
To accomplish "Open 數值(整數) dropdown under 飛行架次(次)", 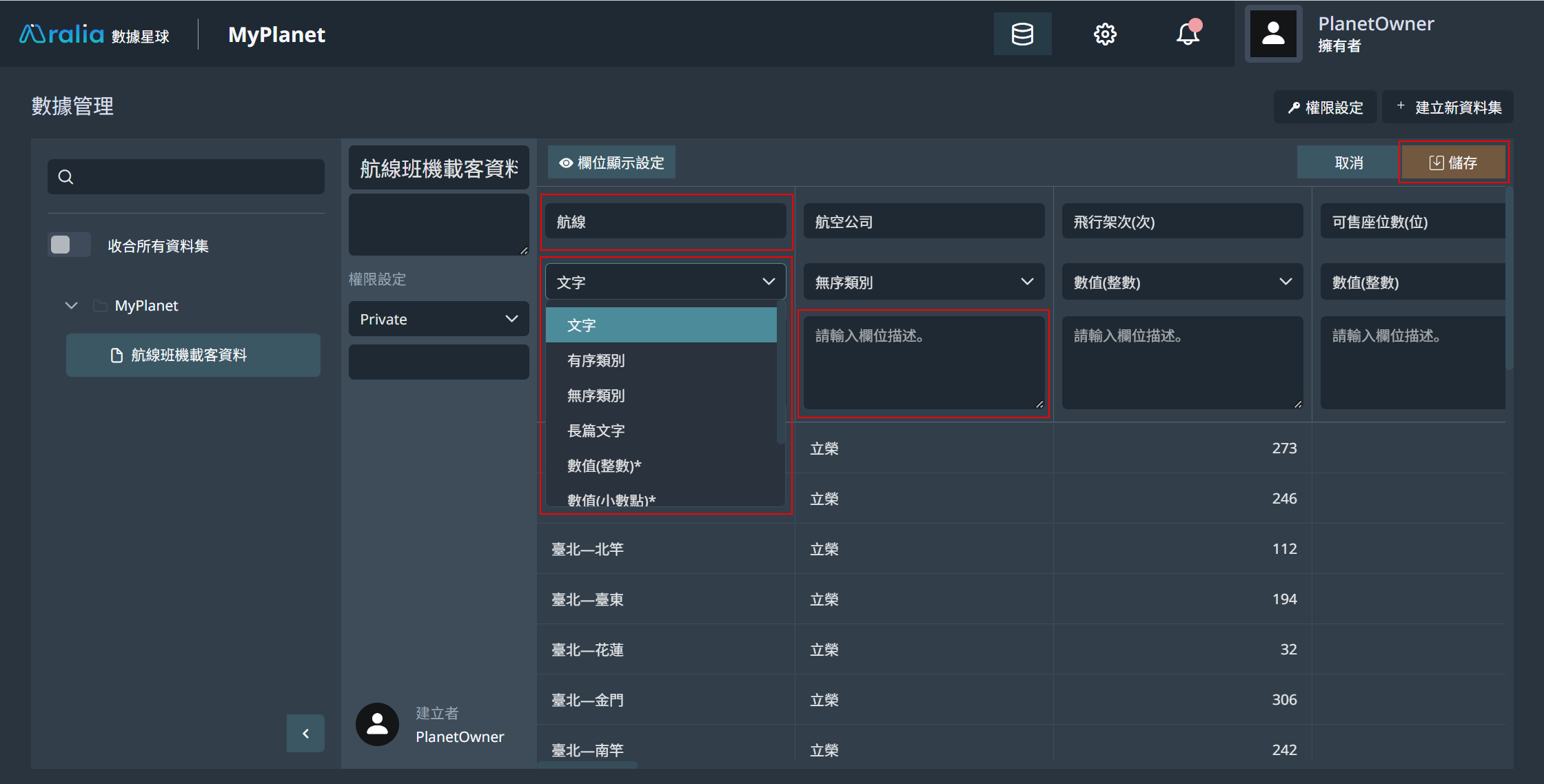I will click(x=1182, y=282).
